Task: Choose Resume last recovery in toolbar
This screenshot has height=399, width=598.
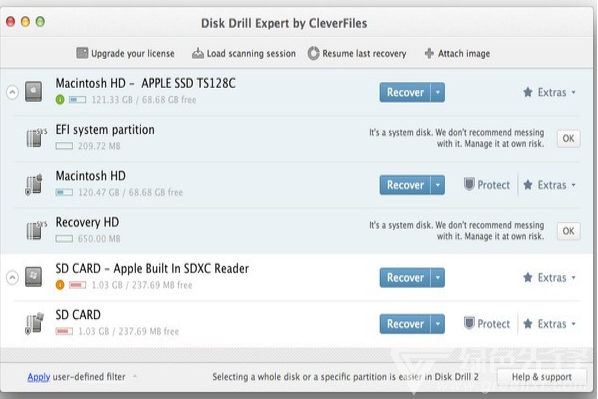Action: [x=357, y=53]
